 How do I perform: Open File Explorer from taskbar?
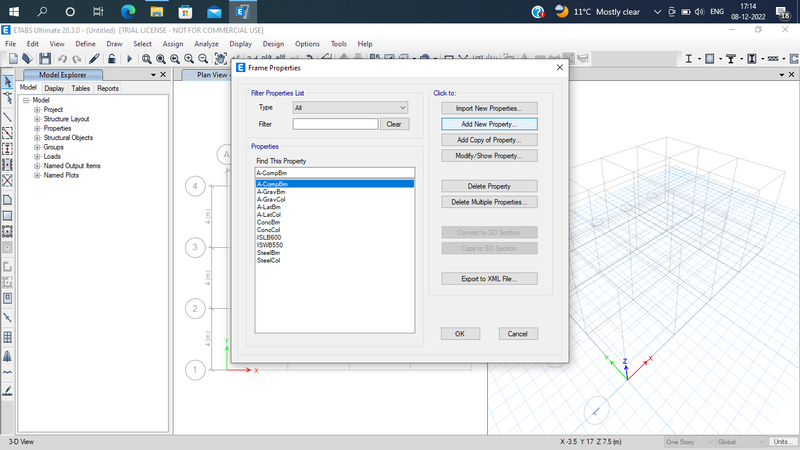pos(157,11)
